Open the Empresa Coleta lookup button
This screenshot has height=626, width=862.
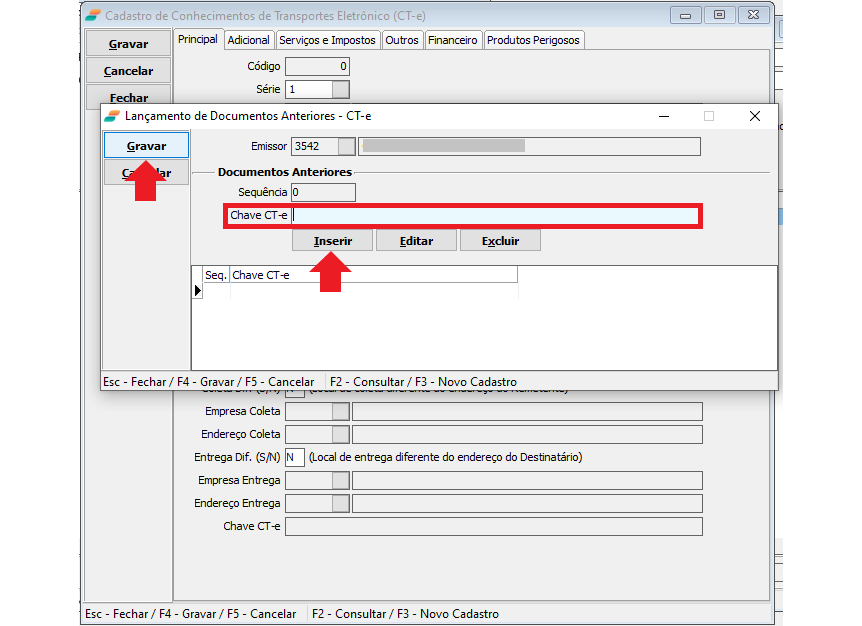click(x=340, y=412)
